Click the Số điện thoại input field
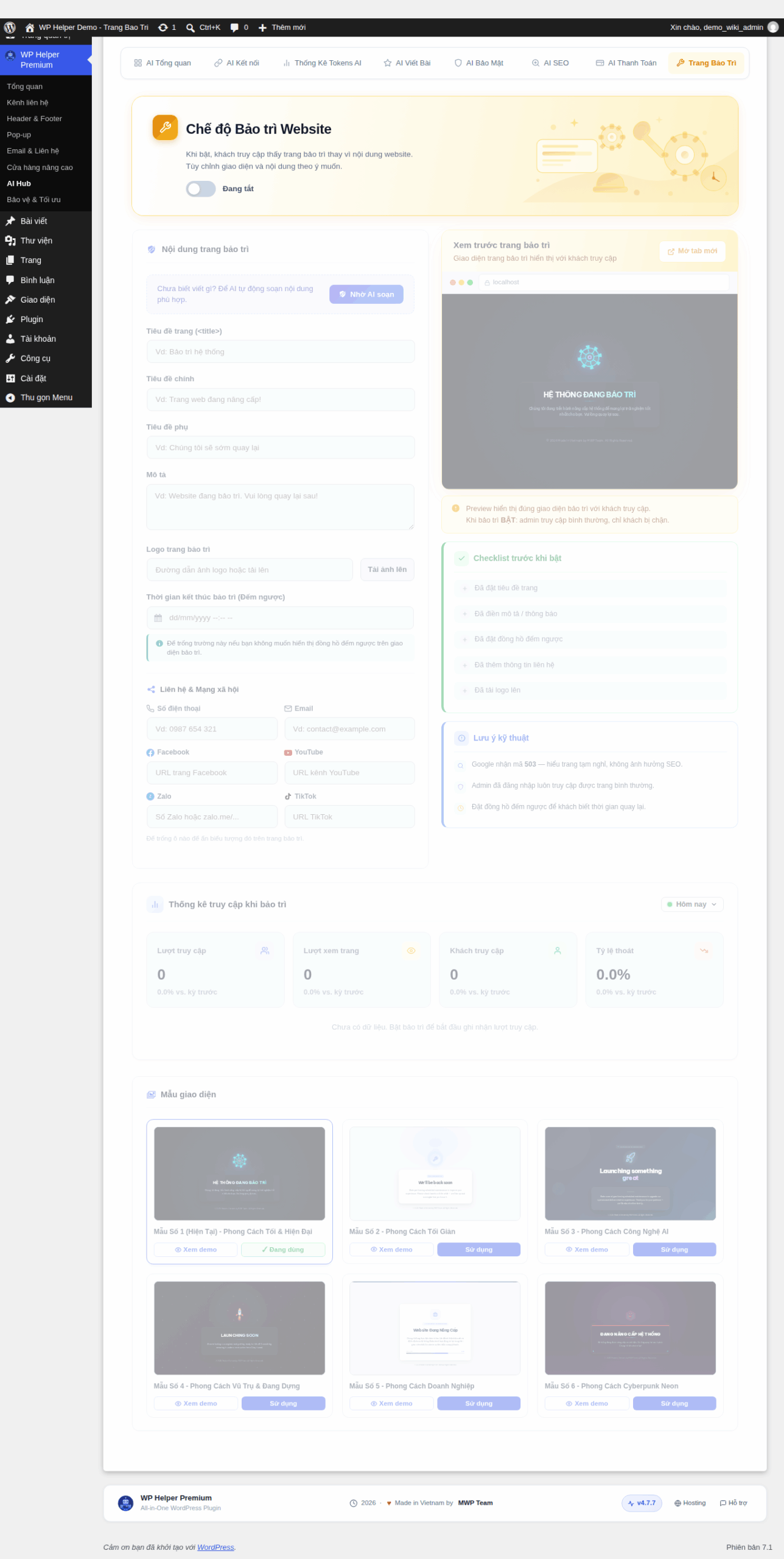Screen dimensions: 784x1559 [x=212, y=729]
